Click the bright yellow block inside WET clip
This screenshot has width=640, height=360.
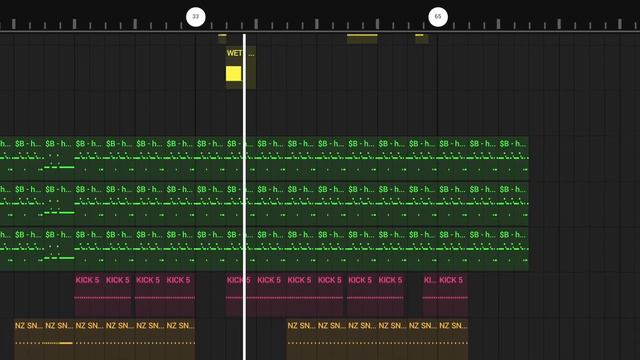pos(233,74)
